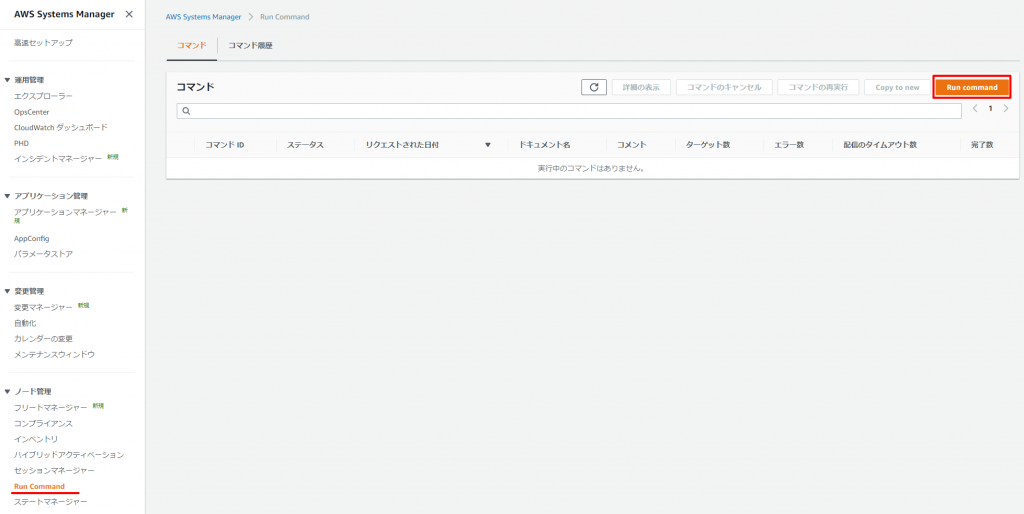
Task: Click the エラー数 column header
Action: tap(789, 145)
